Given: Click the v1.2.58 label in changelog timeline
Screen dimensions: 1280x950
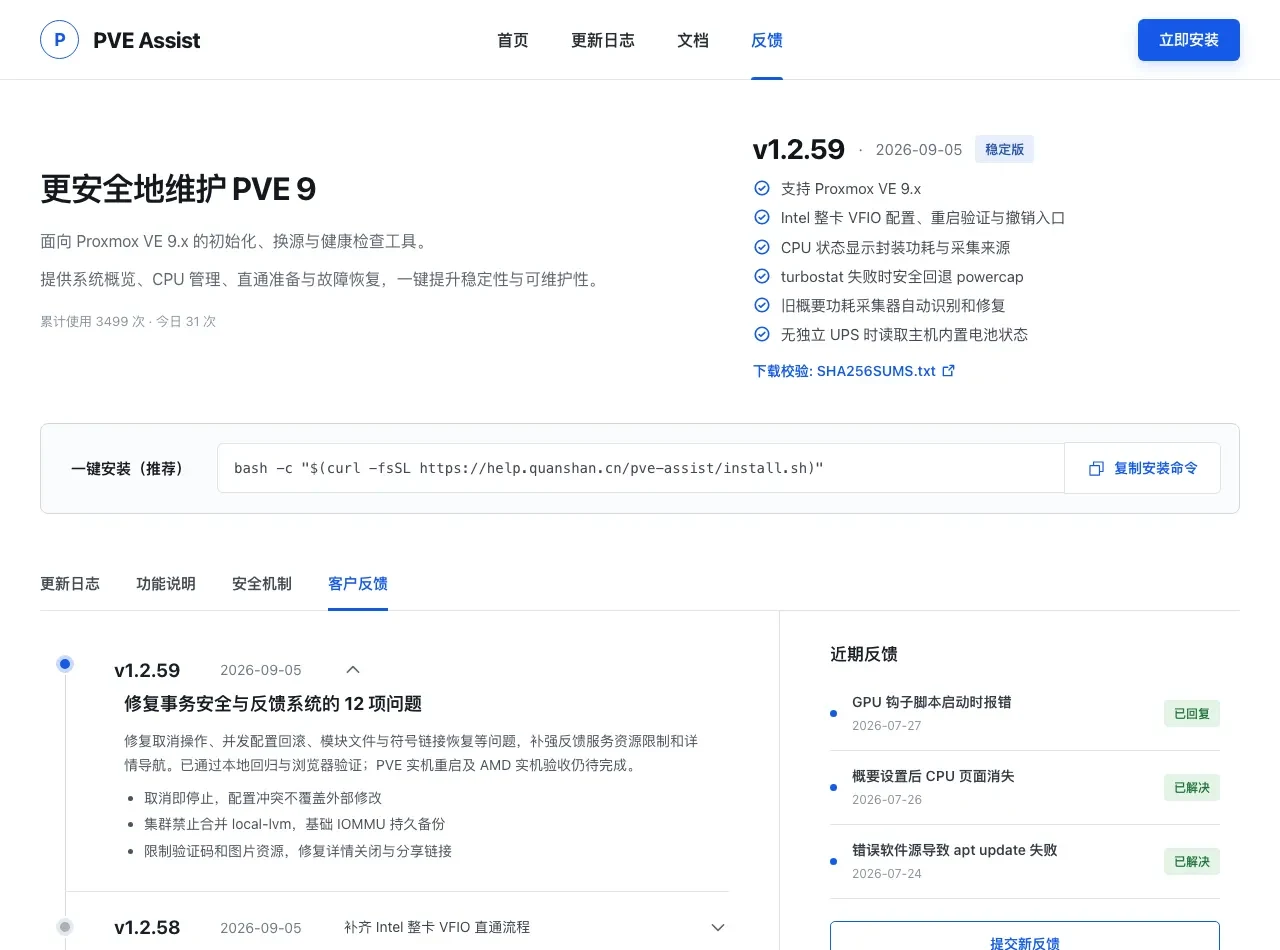Looking at the screenshot, I should pos(147,928).
